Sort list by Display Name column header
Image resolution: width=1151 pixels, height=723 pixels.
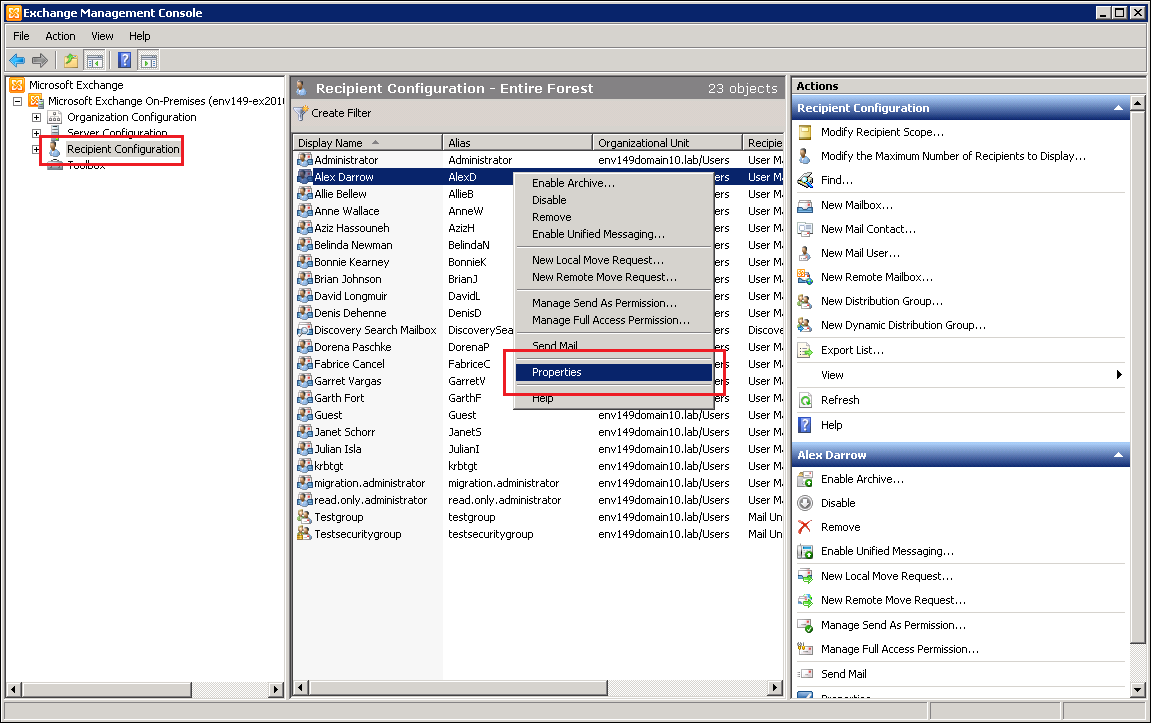click(x=368, y=142)
